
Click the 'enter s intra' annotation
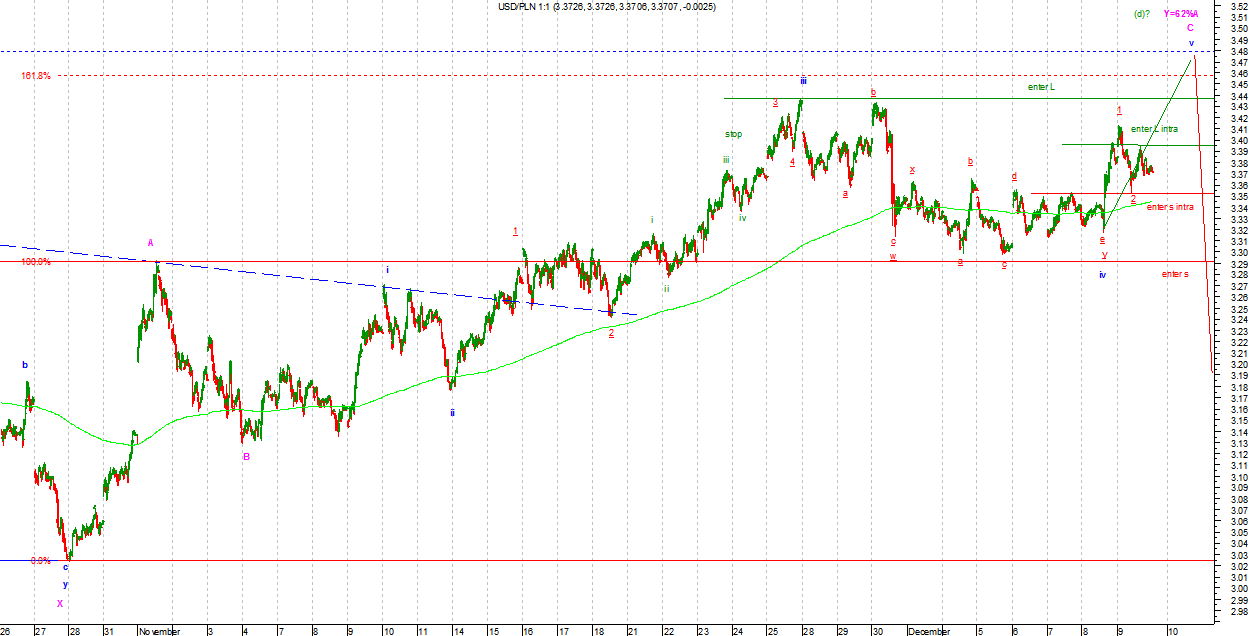tap(1170, 207)
